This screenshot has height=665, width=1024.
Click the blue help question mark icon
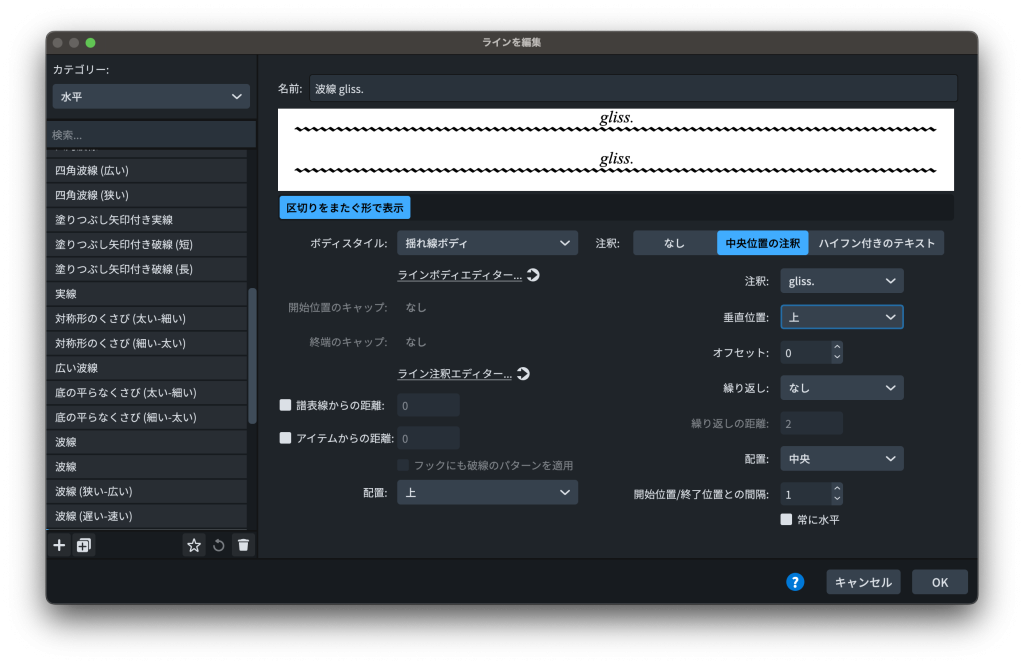click(795, 582)
